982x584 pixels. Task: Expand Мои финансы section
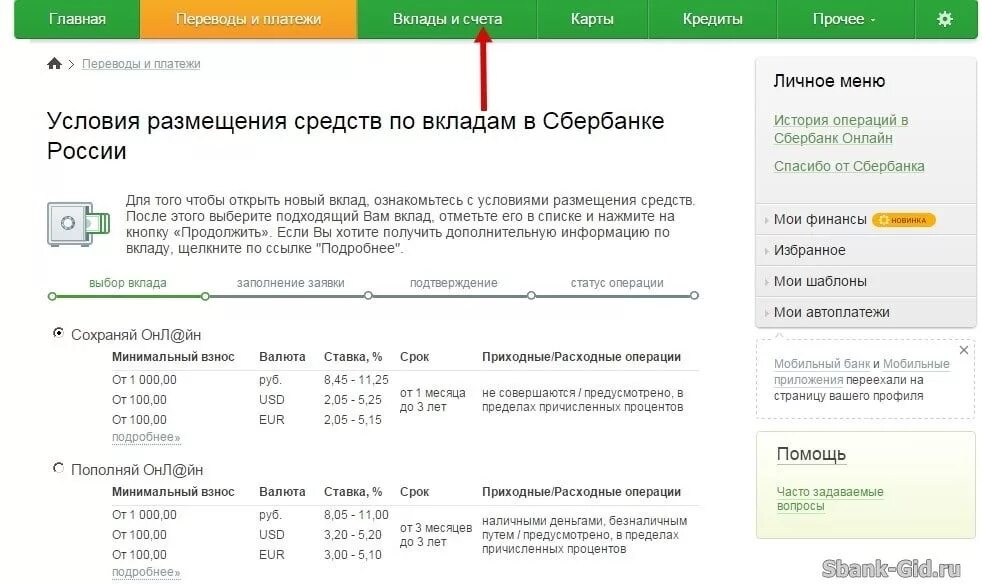820,219
